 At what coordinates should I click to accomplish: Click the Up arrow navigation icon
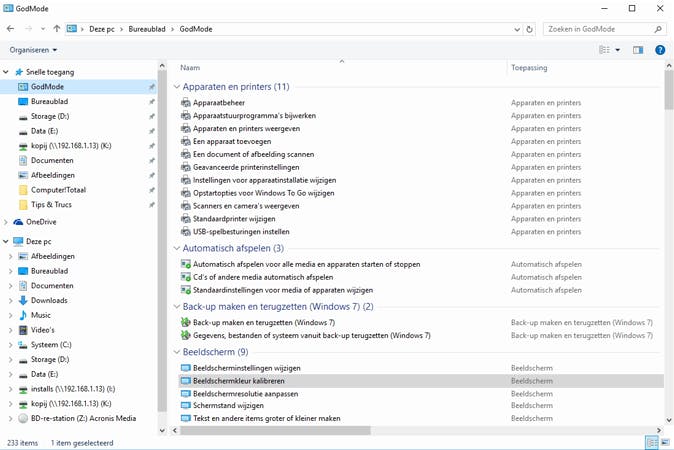point(57,29)
